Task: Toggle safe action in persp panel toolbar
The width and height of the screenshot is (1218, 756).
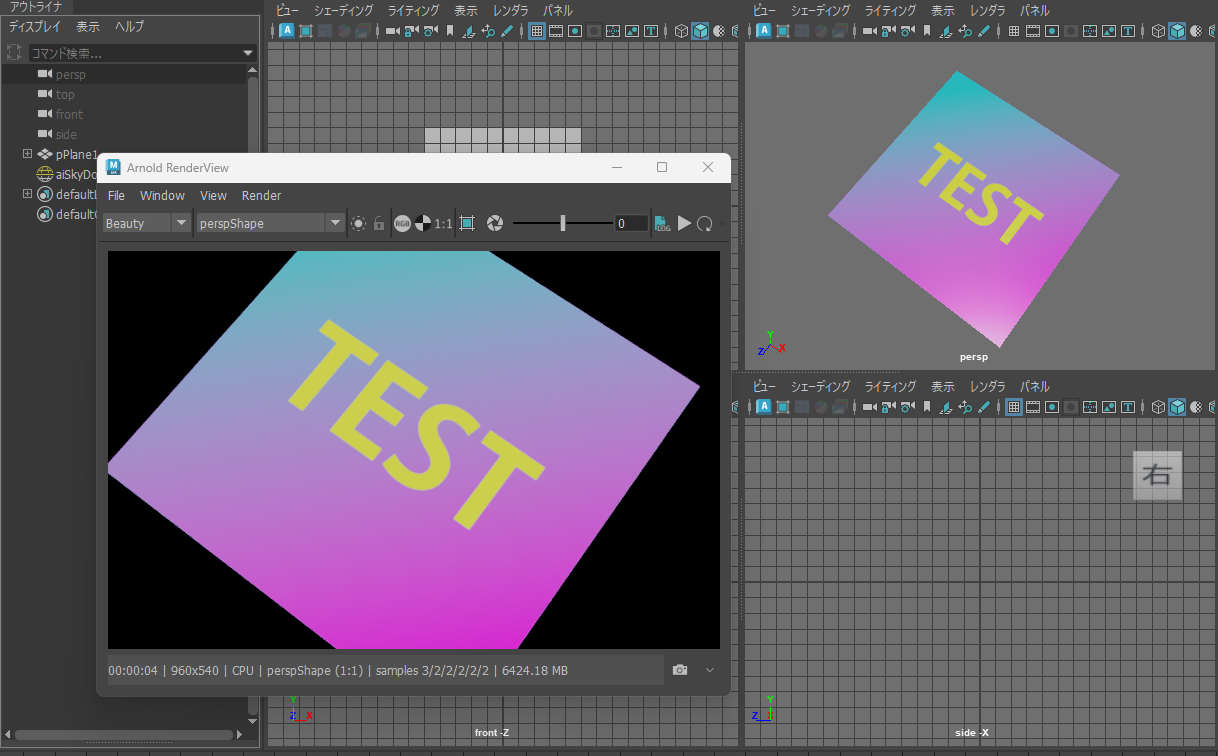Action: (1108, 31)
